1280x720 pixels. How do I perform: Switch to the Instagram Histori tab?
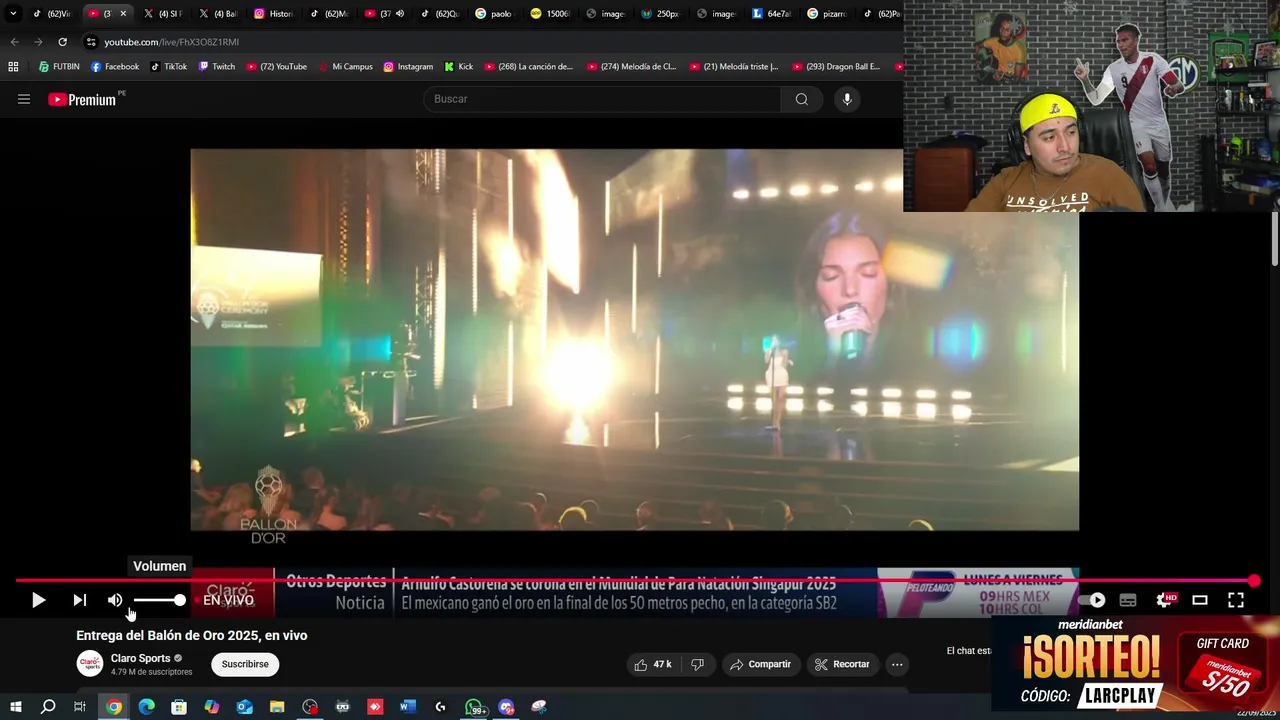[x=273, y=14]
